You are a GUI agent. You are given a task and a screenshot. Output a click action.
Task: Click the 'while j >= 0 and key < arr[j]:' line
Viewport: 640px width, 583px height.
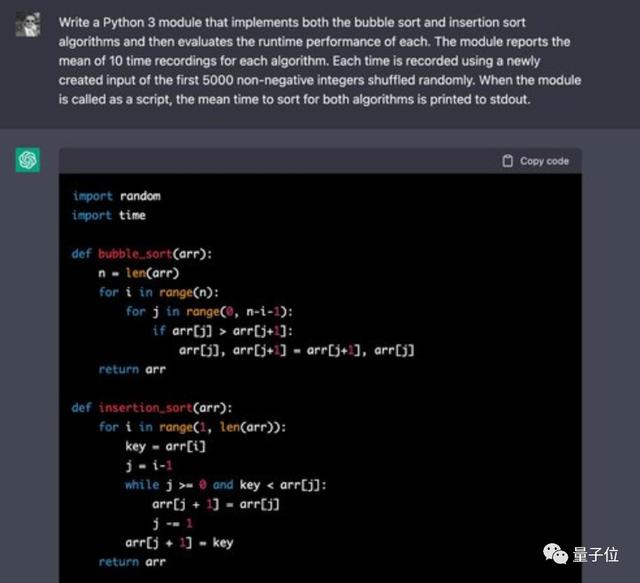point(226,485)
